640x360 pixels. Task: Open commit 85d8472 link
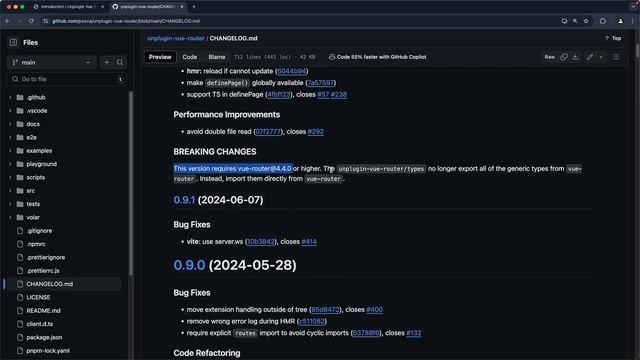pyautogui.click(x=325, y=310)
